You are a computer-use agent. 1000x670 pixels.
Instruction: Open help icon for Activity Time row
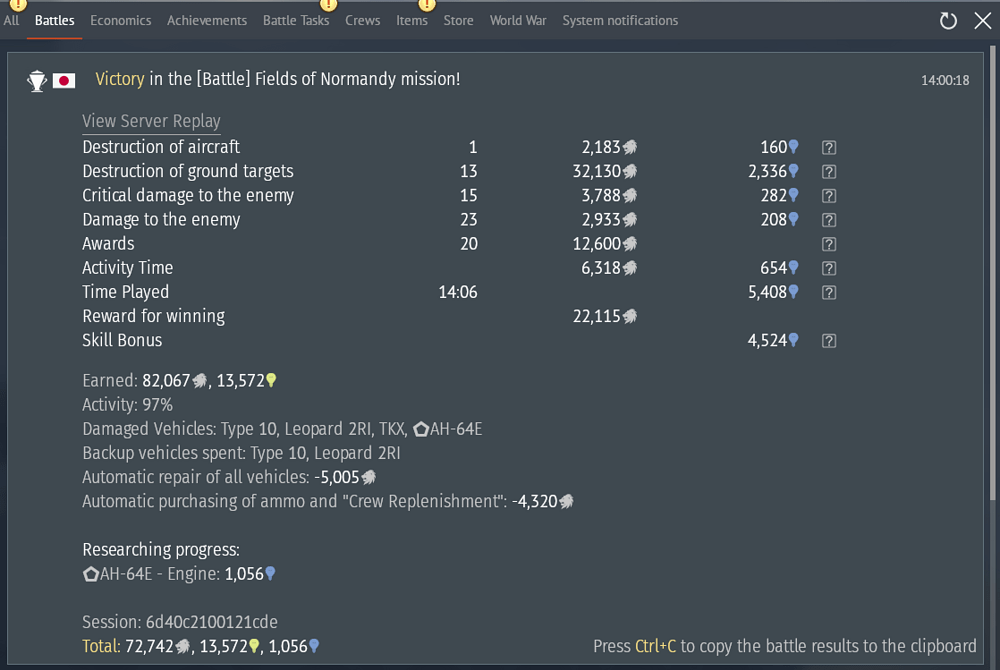pyautogui.click(x=828, y=268)
